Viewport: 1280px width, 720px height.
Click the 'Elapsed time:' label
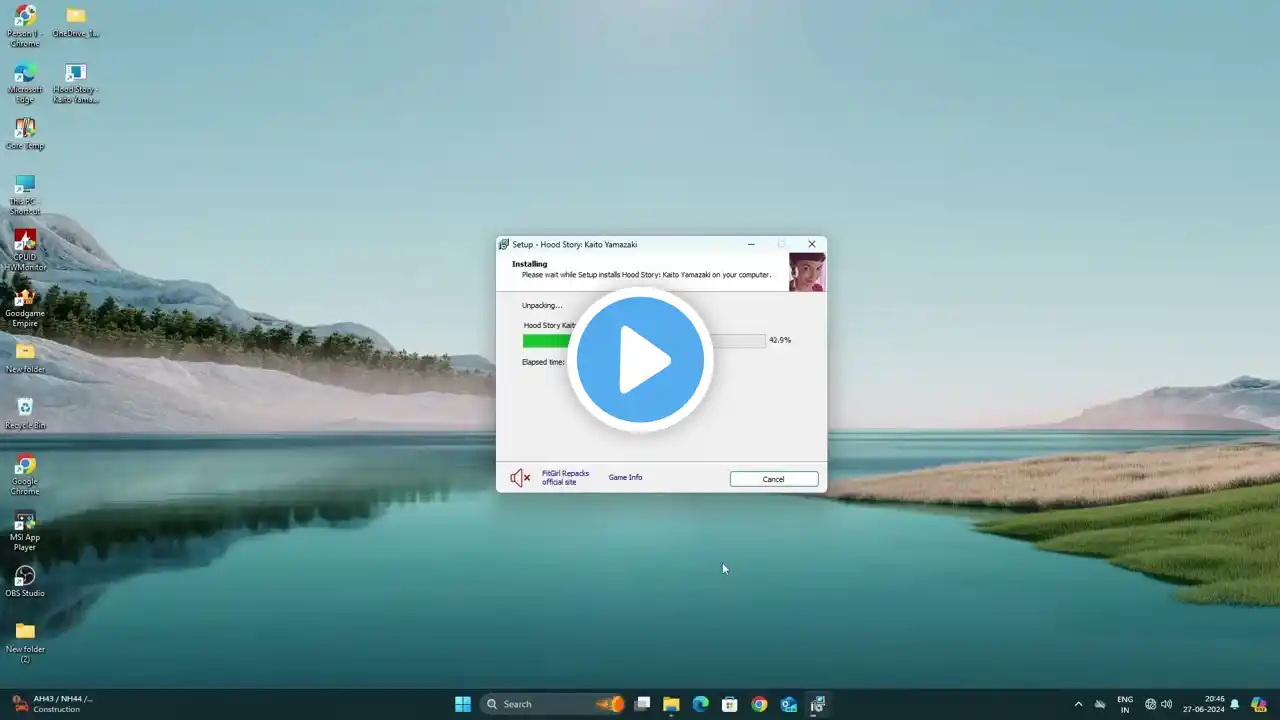pyautogui.click(x=543, y=362)
